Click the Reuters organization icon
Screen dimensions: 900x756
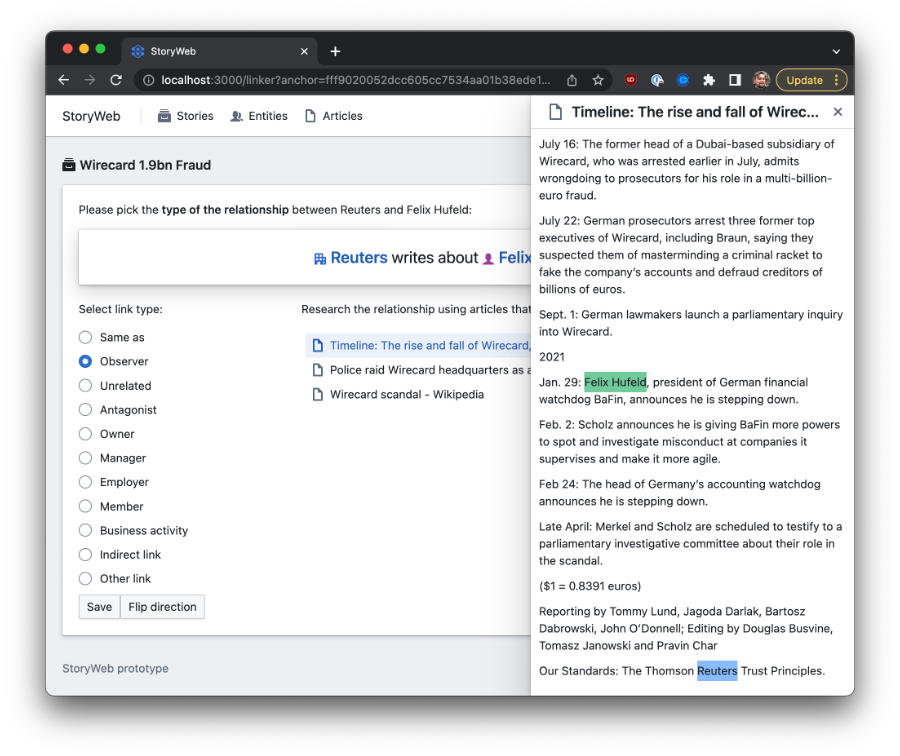point(320,259)
